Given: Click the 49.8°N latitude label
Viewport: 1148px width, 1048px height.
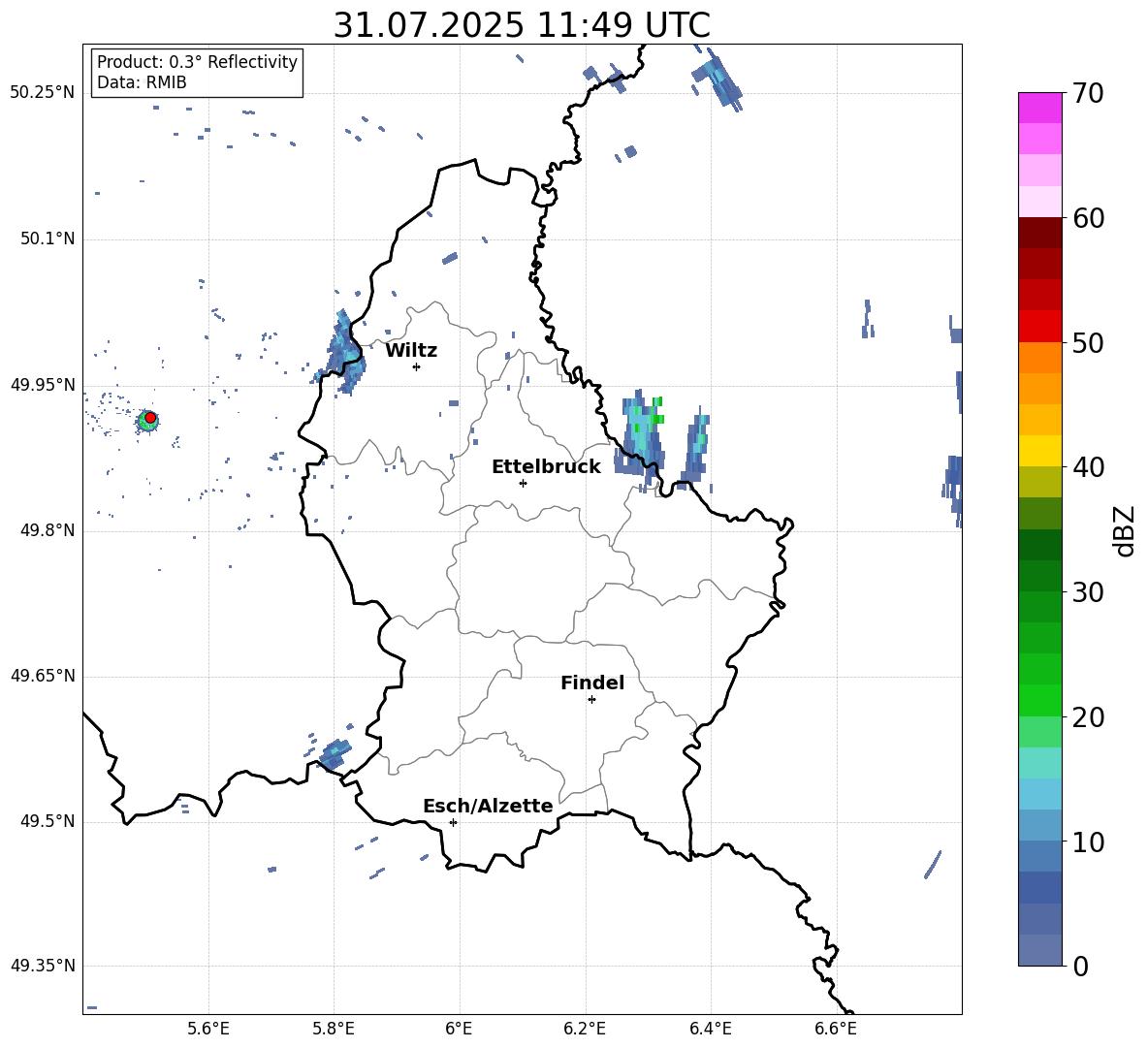Looking at the screenshot, I should pyautogui.click(x=48, y=530).
